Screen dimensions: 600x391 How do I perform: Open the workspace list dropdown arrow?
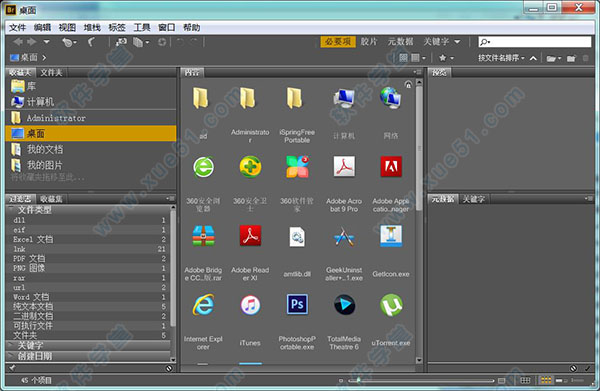[x=457, y=42]
